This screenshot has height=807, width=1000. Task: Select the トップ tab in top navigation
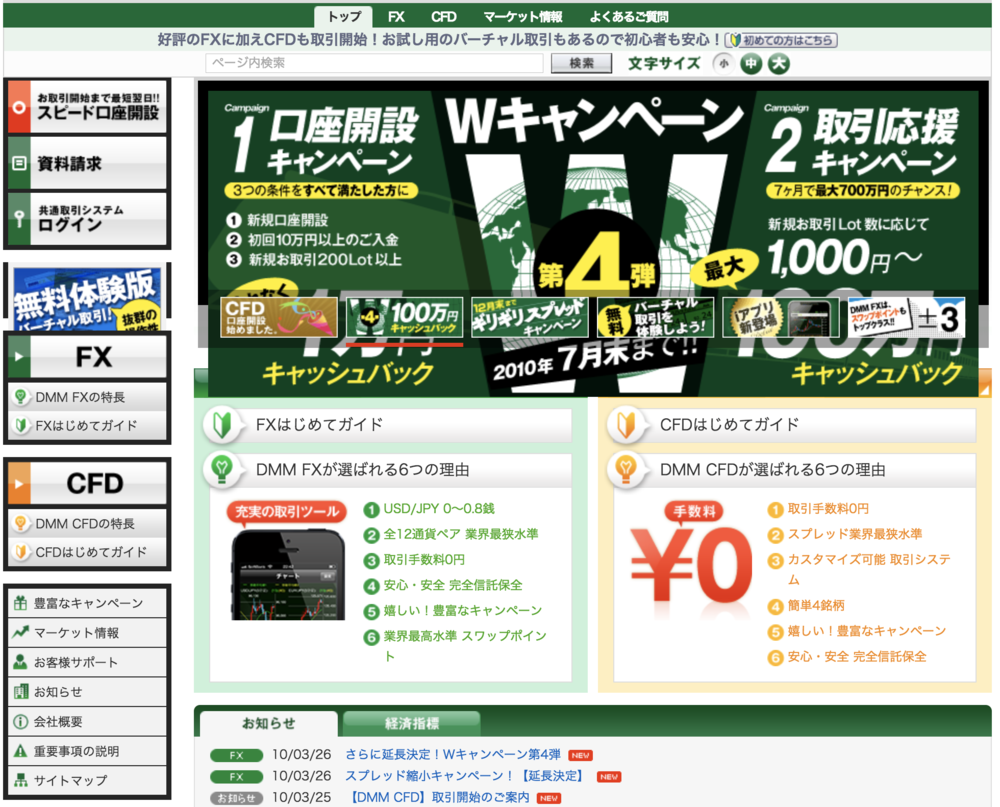coord(344,17)
